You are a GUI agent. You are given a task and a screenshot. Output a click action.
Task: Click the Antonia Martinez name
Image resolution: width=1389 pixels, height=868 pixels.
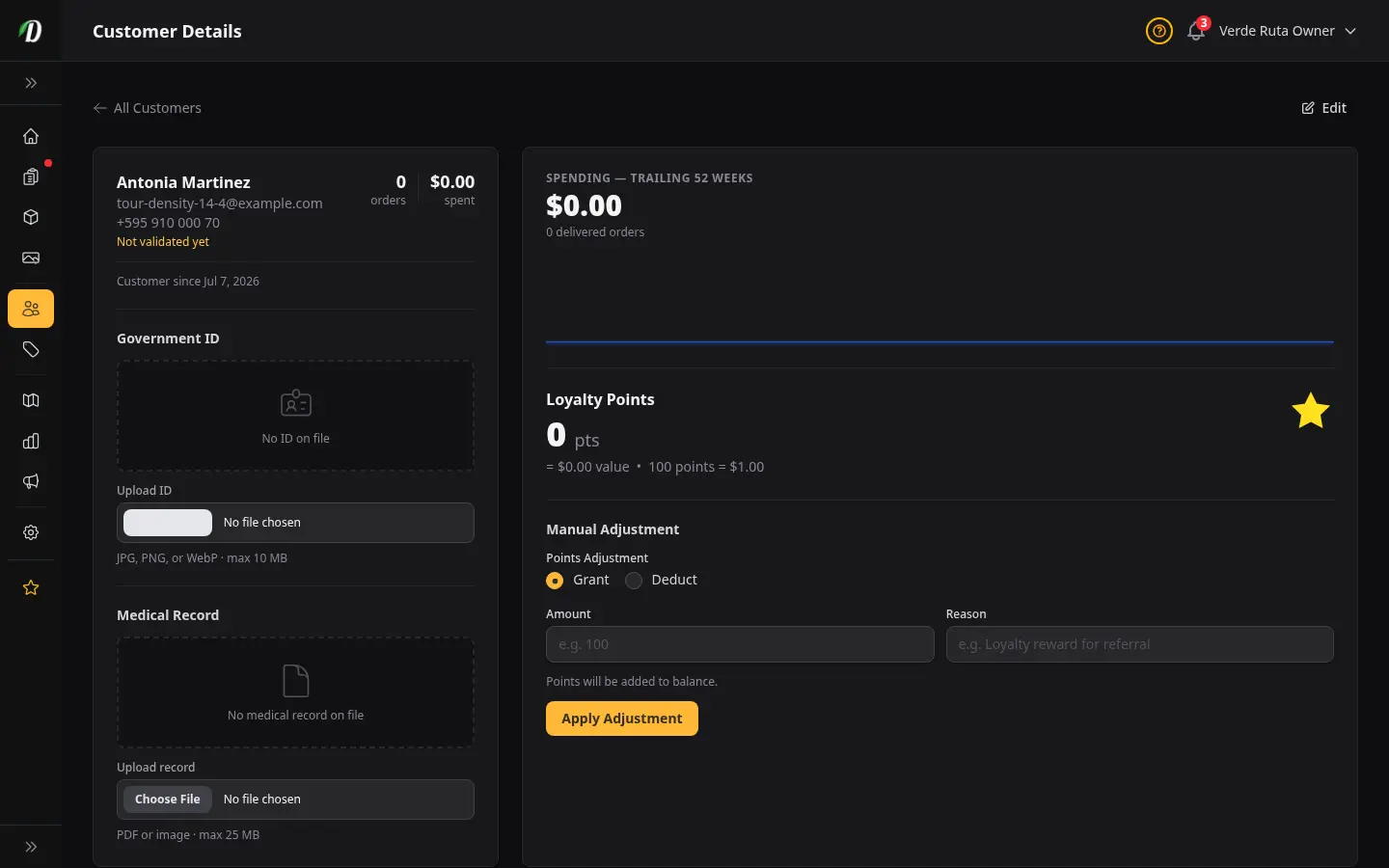(x=183, y=182)
